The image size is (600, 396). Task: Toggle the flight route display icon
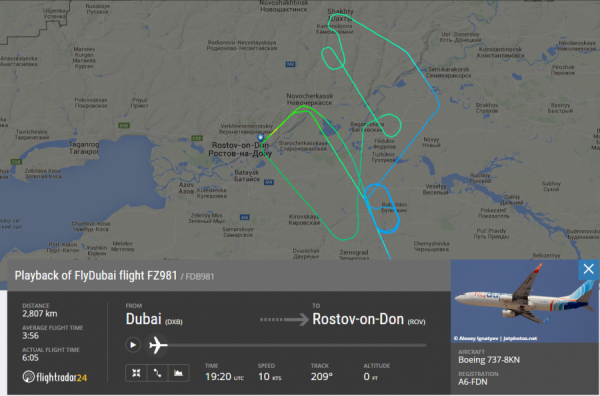pyautogui.click(x=157, y=373)
